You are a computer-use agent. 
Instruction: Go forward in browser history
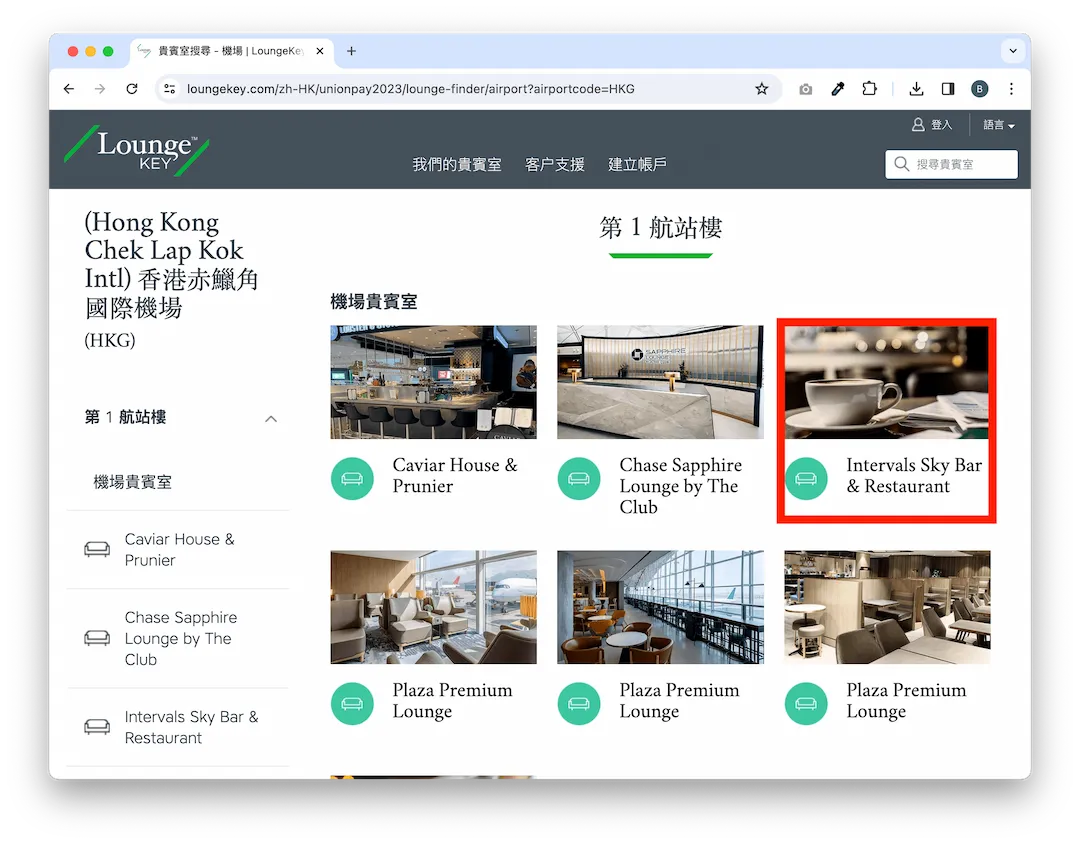pos(101,89)
